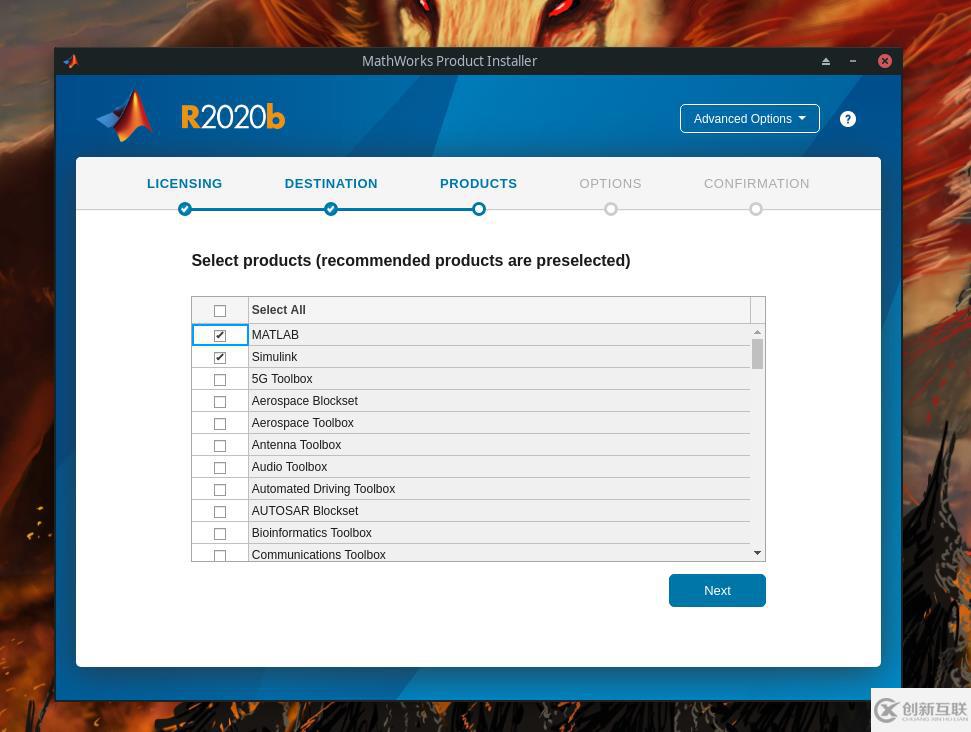Click the "MATLAB" product name

click(x=275, y=334)
